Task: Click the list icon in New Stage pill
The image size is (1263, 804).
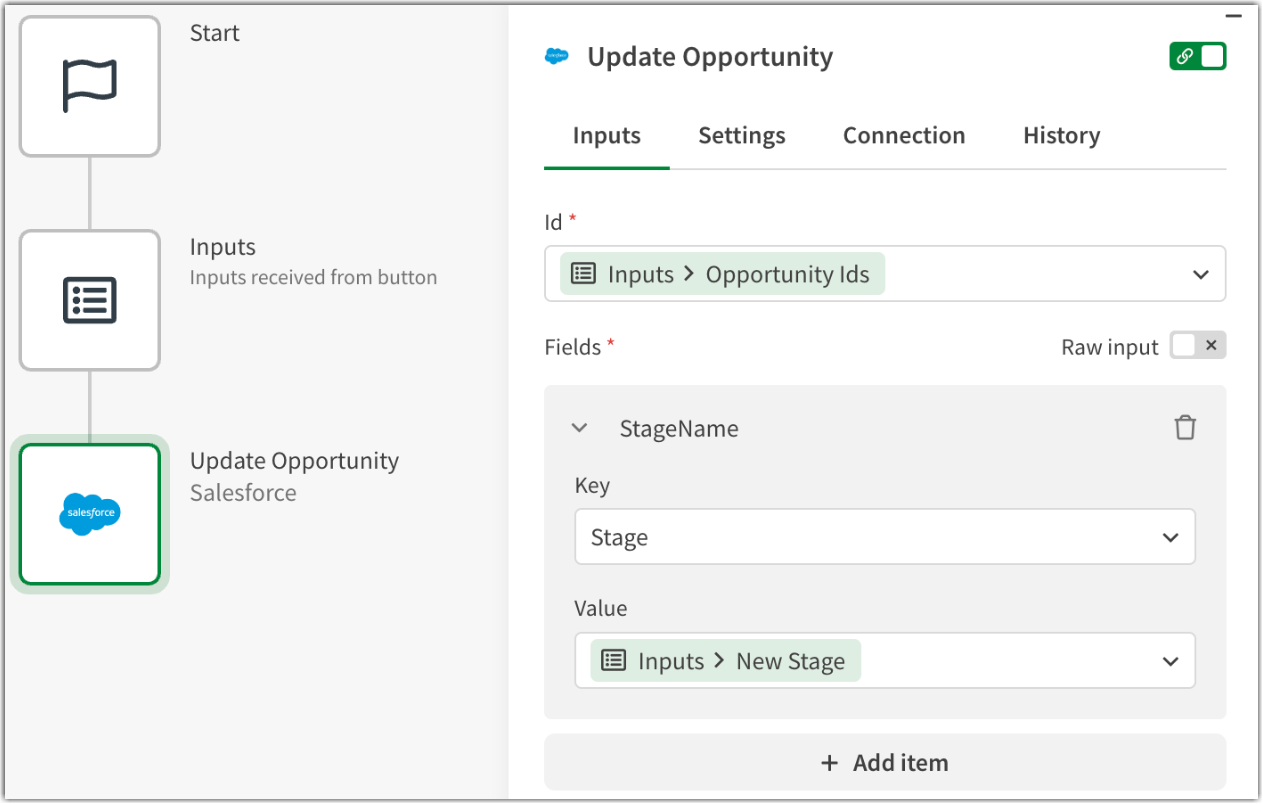Action: pos(614,661)
